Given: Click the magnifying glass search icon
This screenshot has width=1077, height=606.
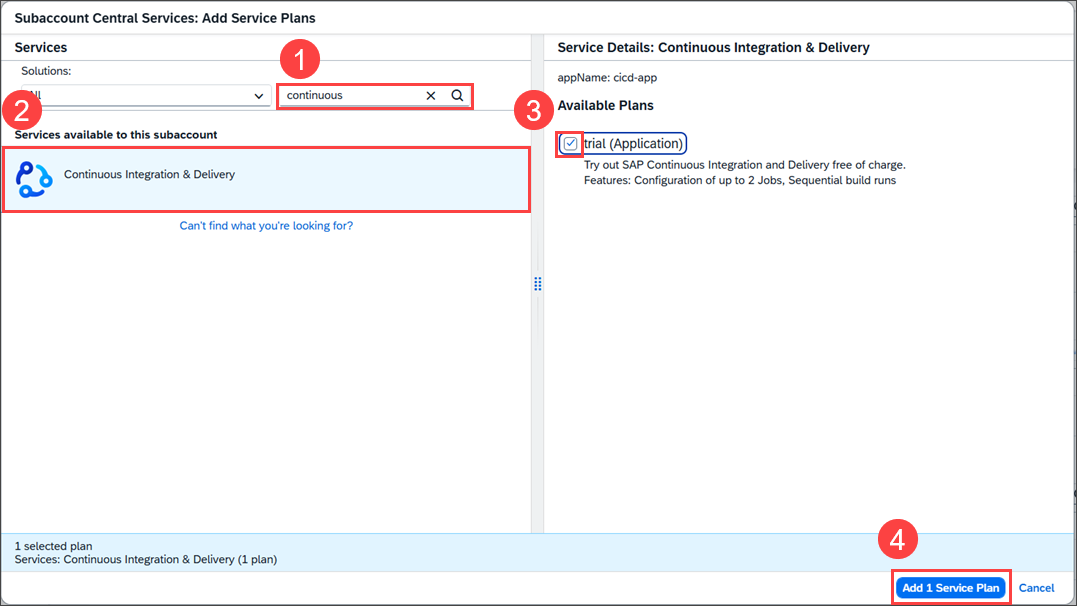Looking at the screenshot, I should [x=457, y=96].
